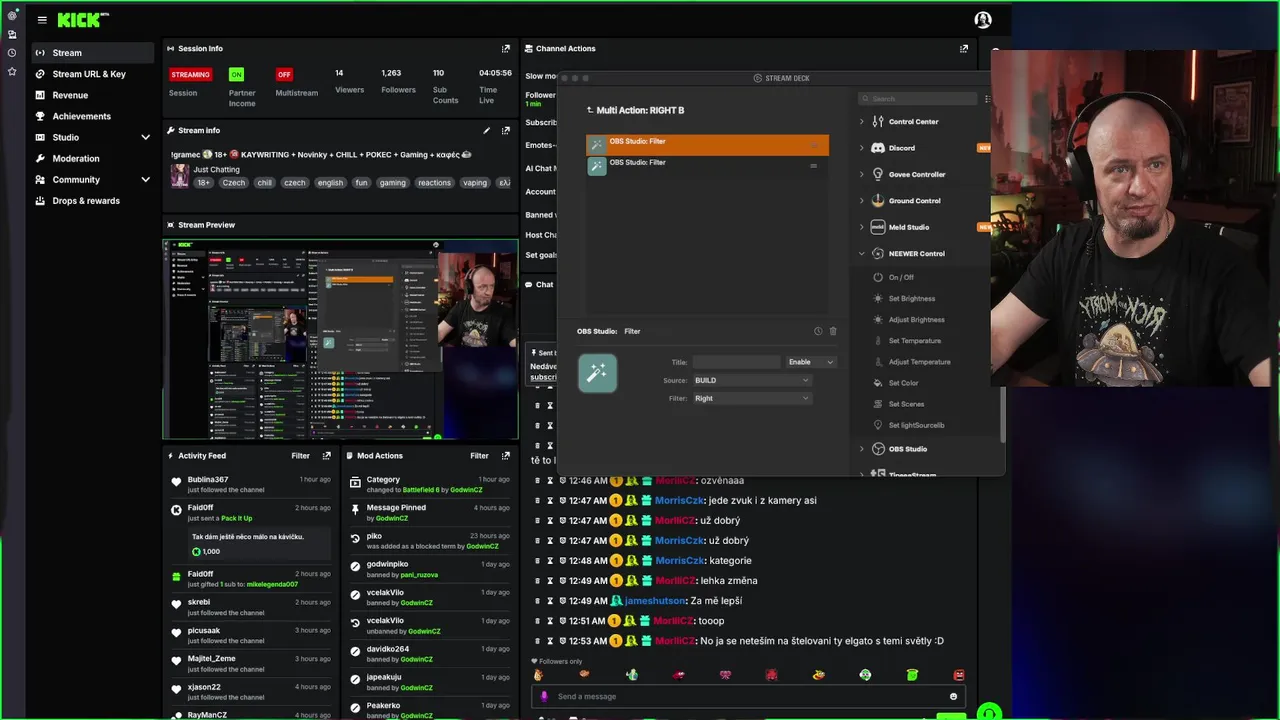The image size is (1280, 720).
Task: Select the NEEWER Set Temperature action
Action: click(x=914, y=341)
